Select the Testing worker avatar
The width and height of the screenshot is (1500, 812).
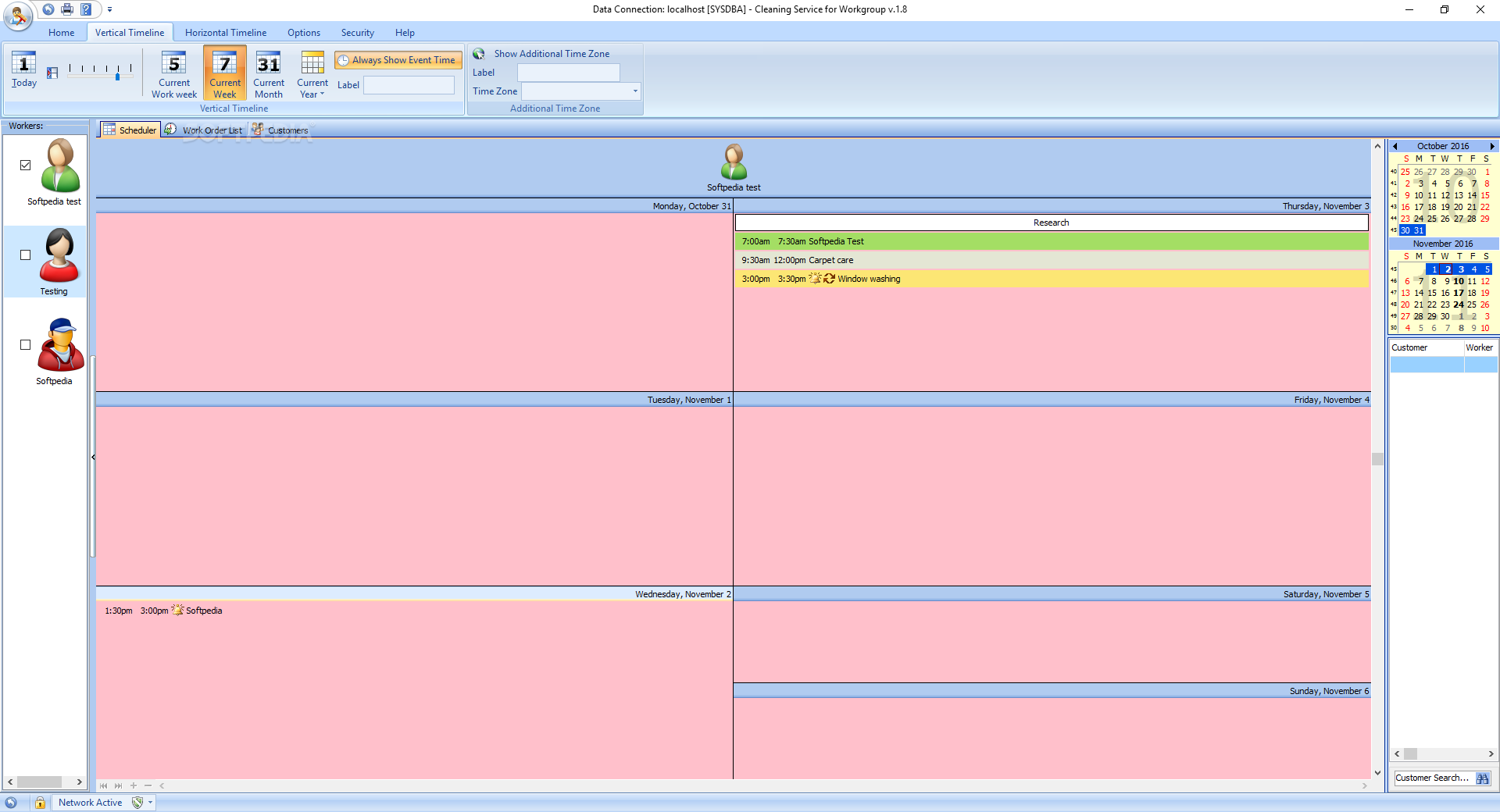point(60,255)
